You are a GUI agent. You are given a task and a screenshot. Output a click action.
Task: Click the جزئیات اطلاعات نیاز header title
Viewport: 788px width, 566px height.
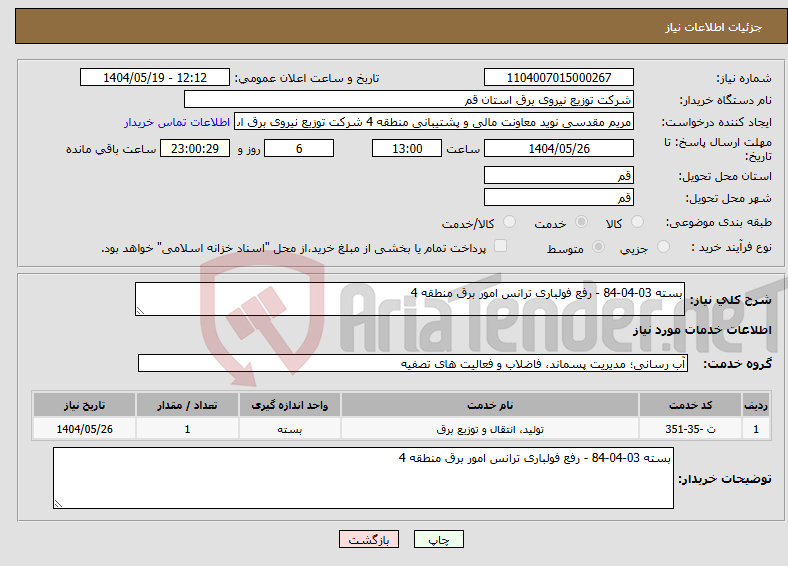[x=714, y=27]
